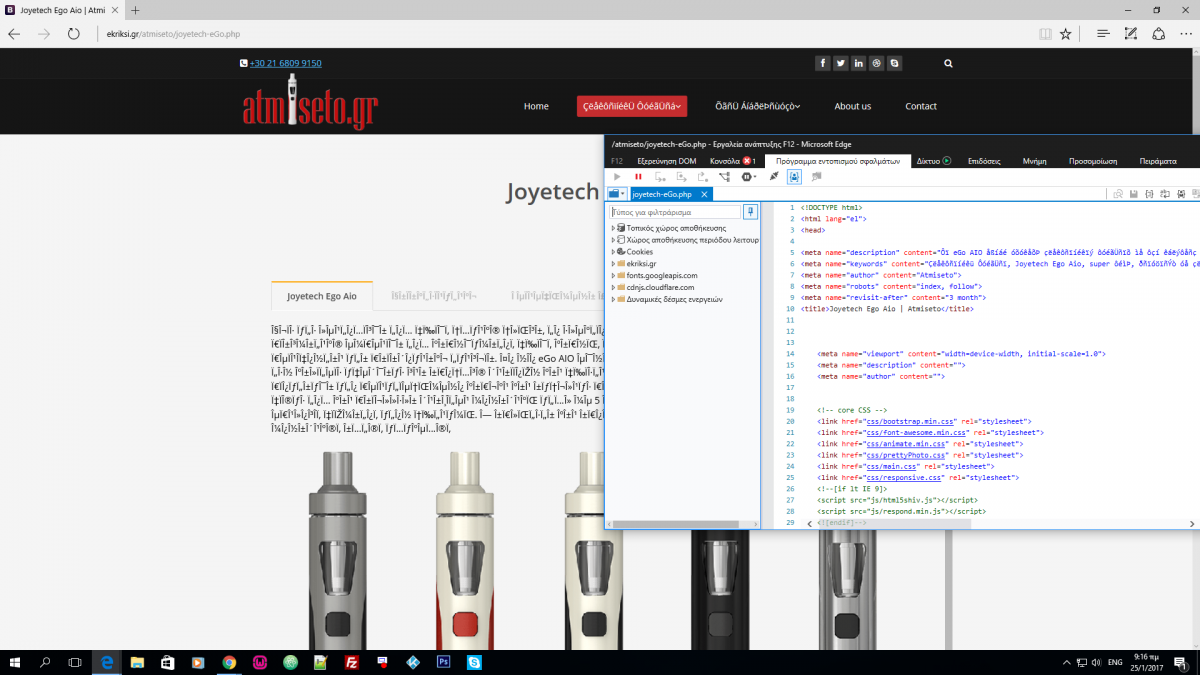Screen dimensions: 1200x675
Task: Expand the Δυναμικές δέσμες ενεργειών folder
Action: tap(613, 299)
